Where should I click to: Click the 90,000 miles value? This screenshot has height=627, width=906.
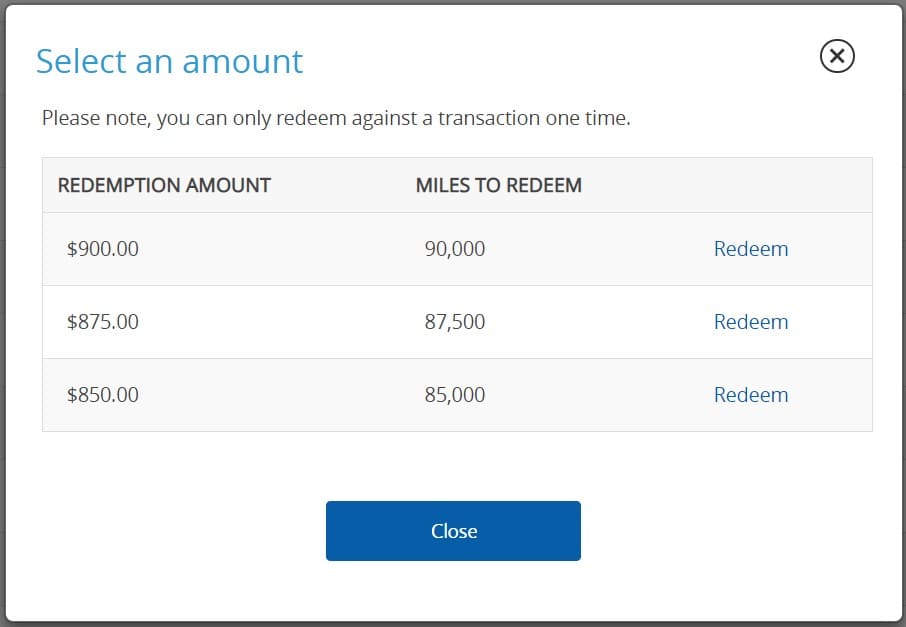[455, 248]
